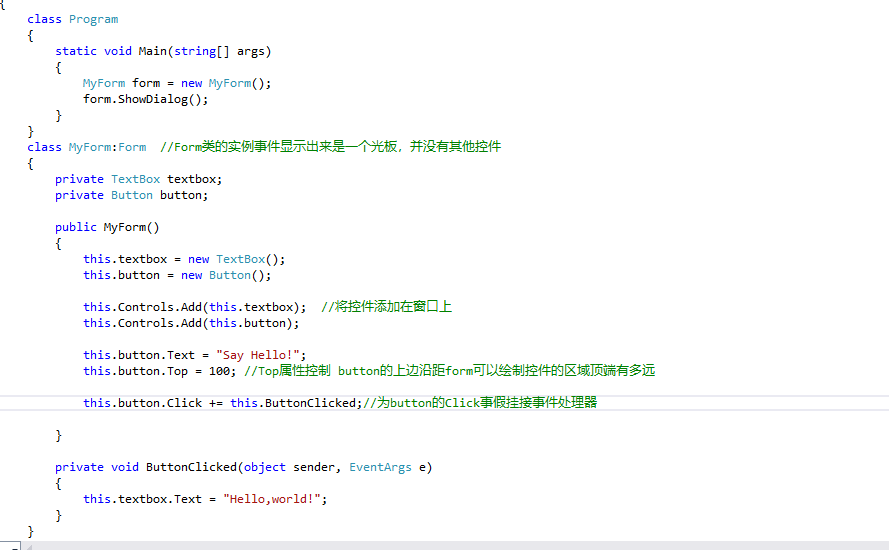The height and width of the screenshot is (550, 889).
Task: Click "this.button.Text" assignment target
Action: (x=139, y=356)
